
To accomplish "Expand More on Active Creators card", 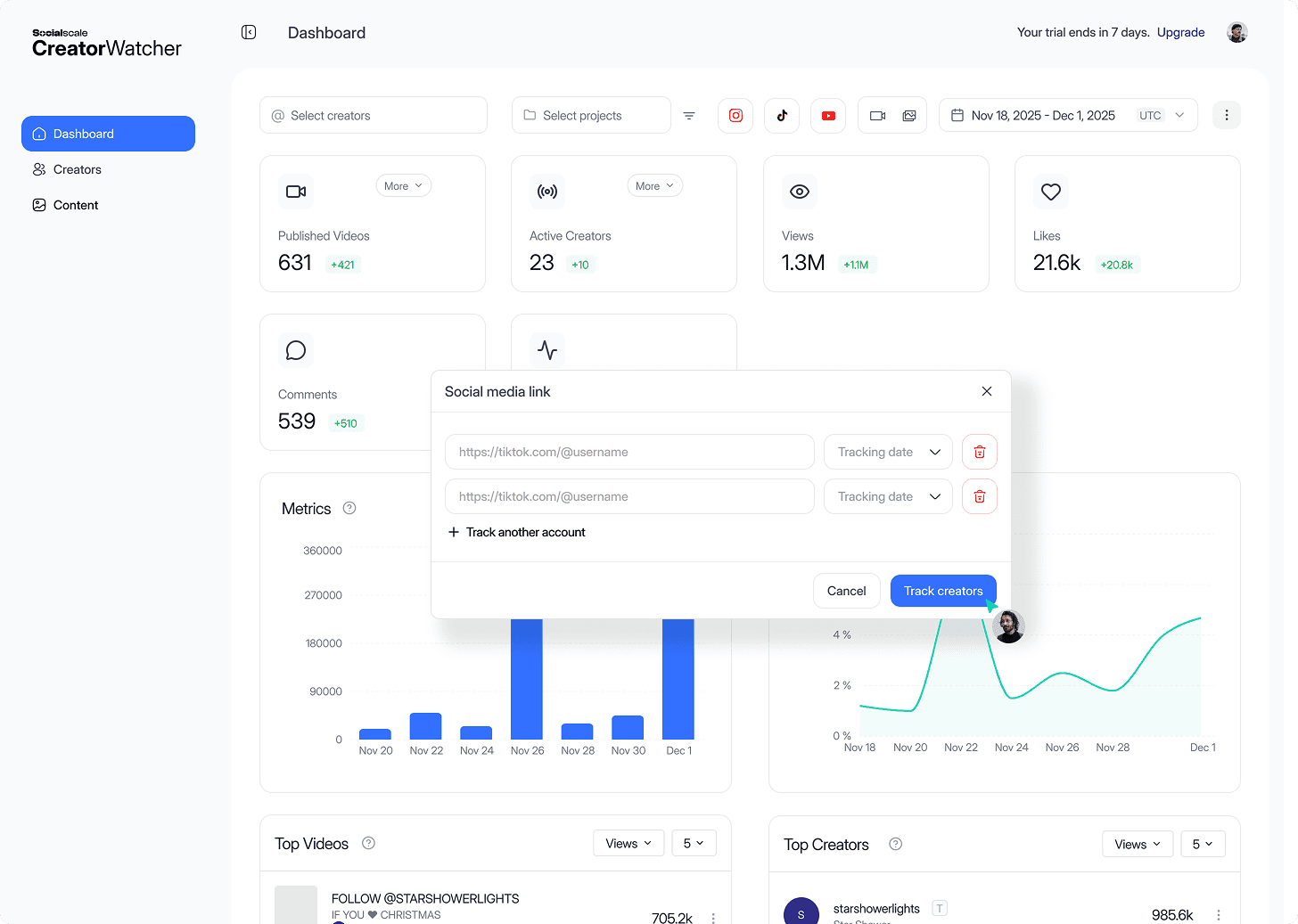I will click(655, 185).
